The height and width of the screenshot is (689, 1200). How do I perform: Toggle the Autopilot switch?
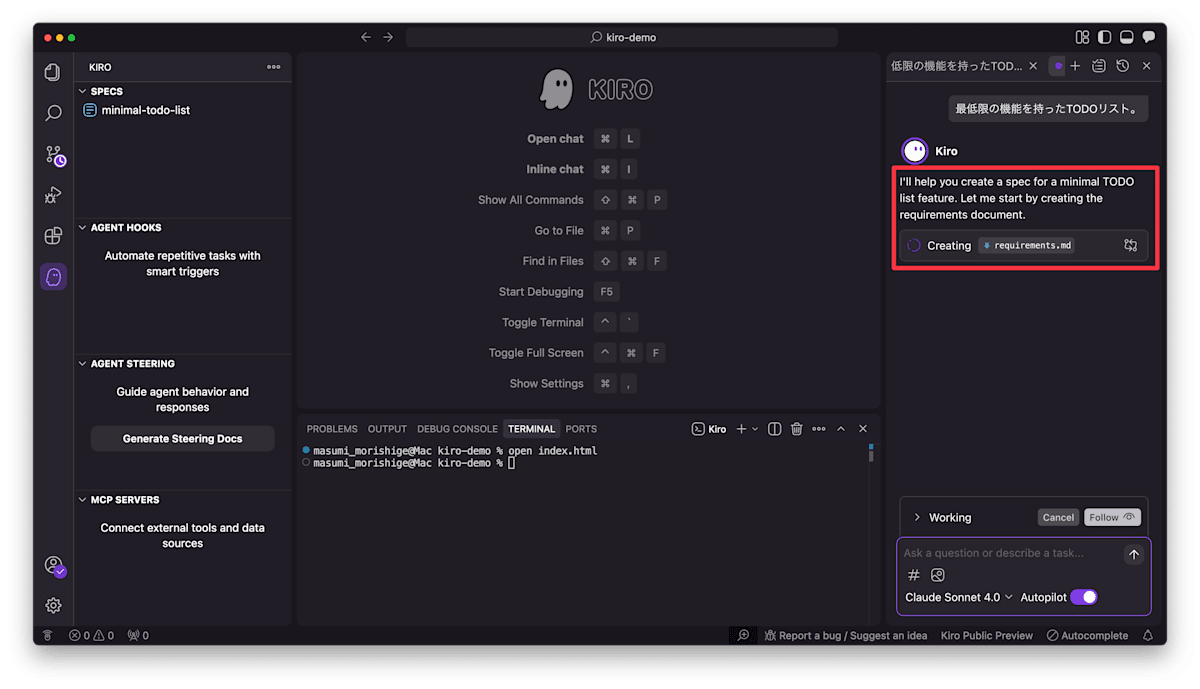(x=1084, y=597)
